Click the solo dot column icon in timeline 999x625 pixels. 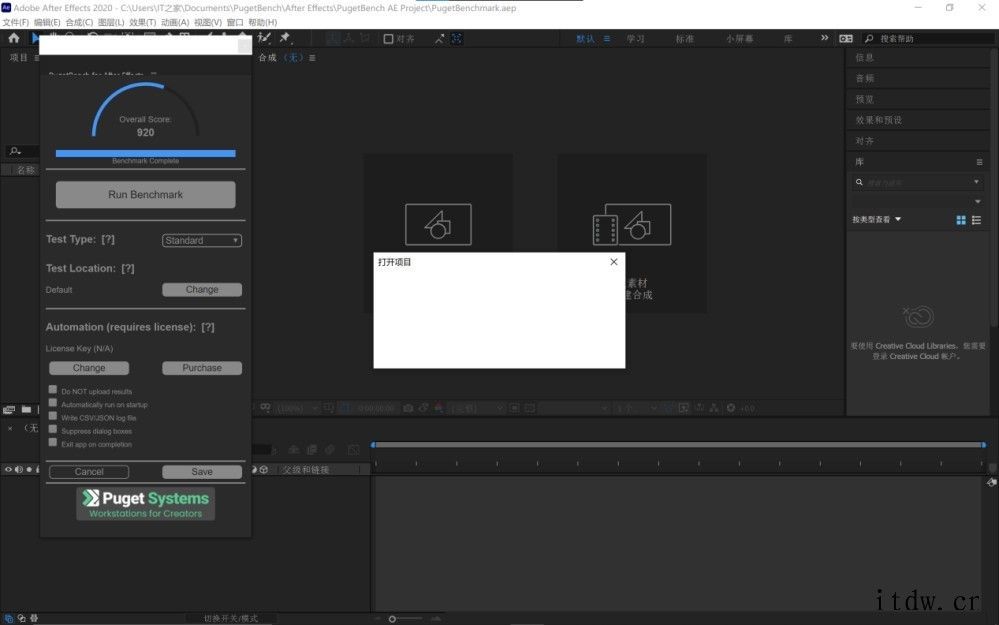click(29, 470)
